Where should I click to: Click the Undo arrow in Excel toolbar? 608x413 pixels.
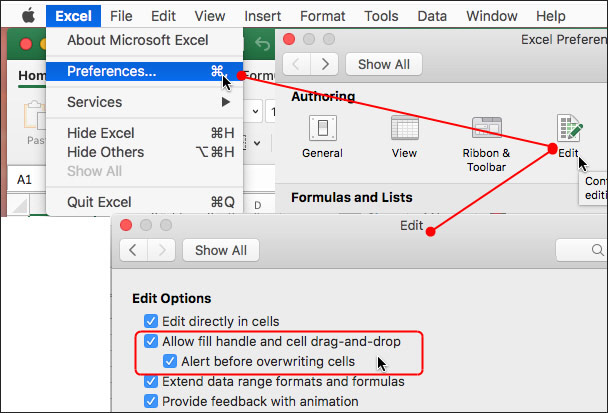pyautogui.click(x=263, y=44)
